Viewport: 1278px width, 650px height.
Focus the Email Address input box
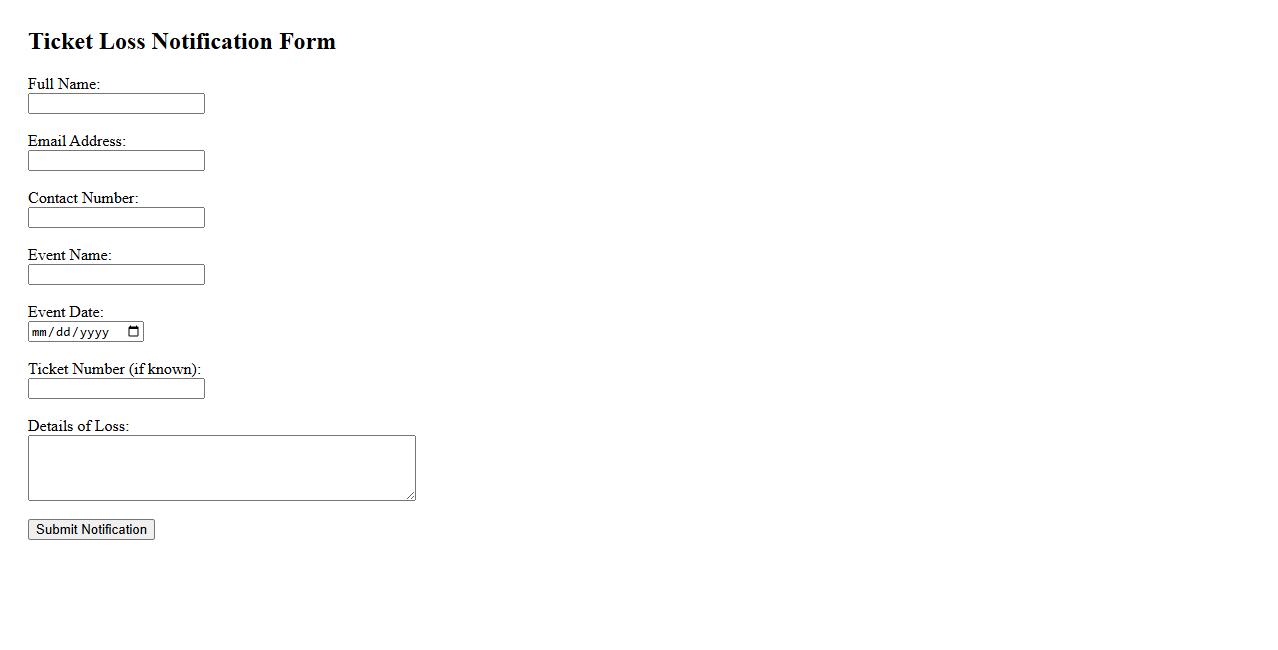[116, 161]
